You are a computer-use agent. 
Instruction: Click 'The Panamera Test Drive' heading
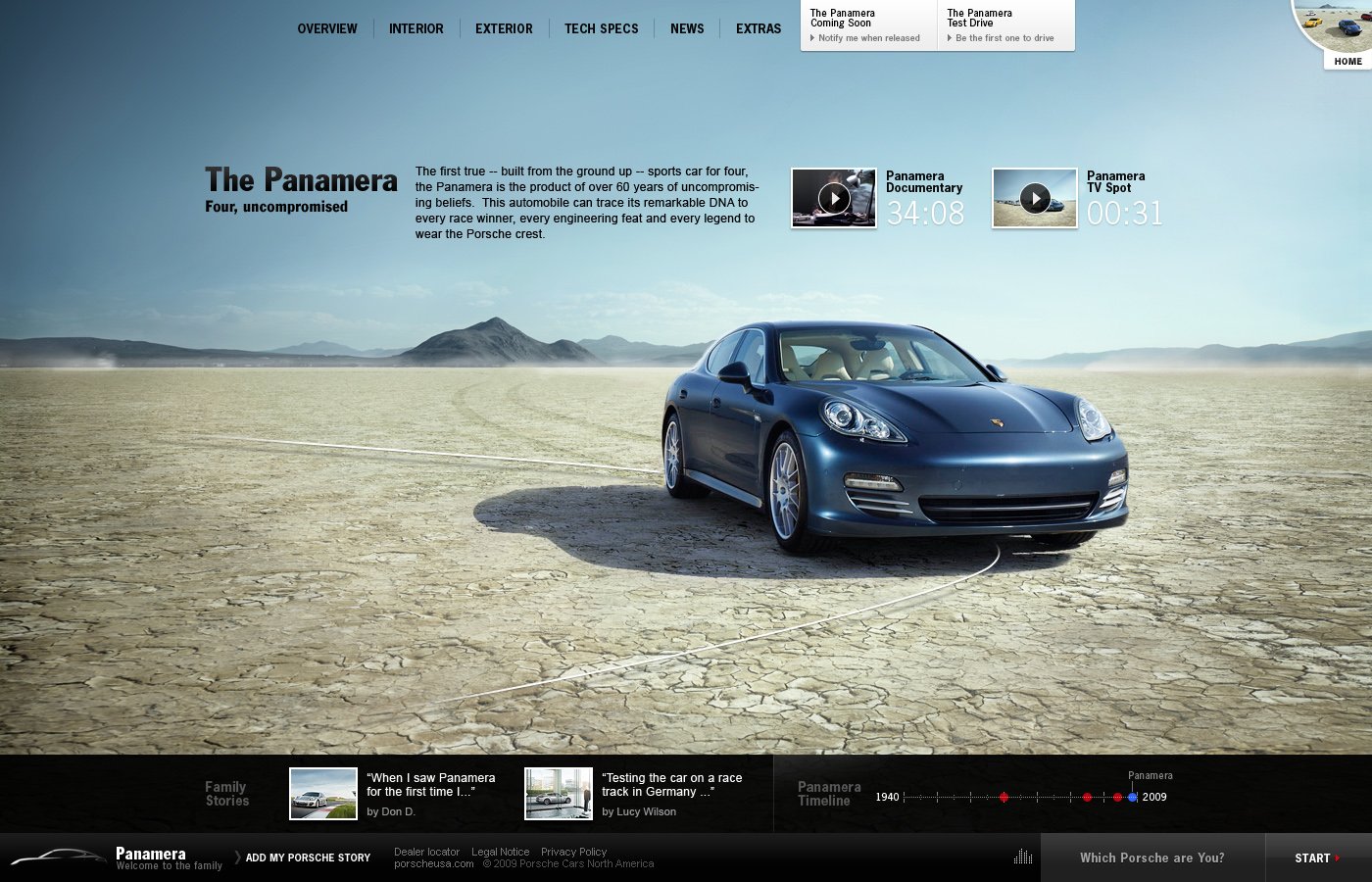tap(980, 19)
